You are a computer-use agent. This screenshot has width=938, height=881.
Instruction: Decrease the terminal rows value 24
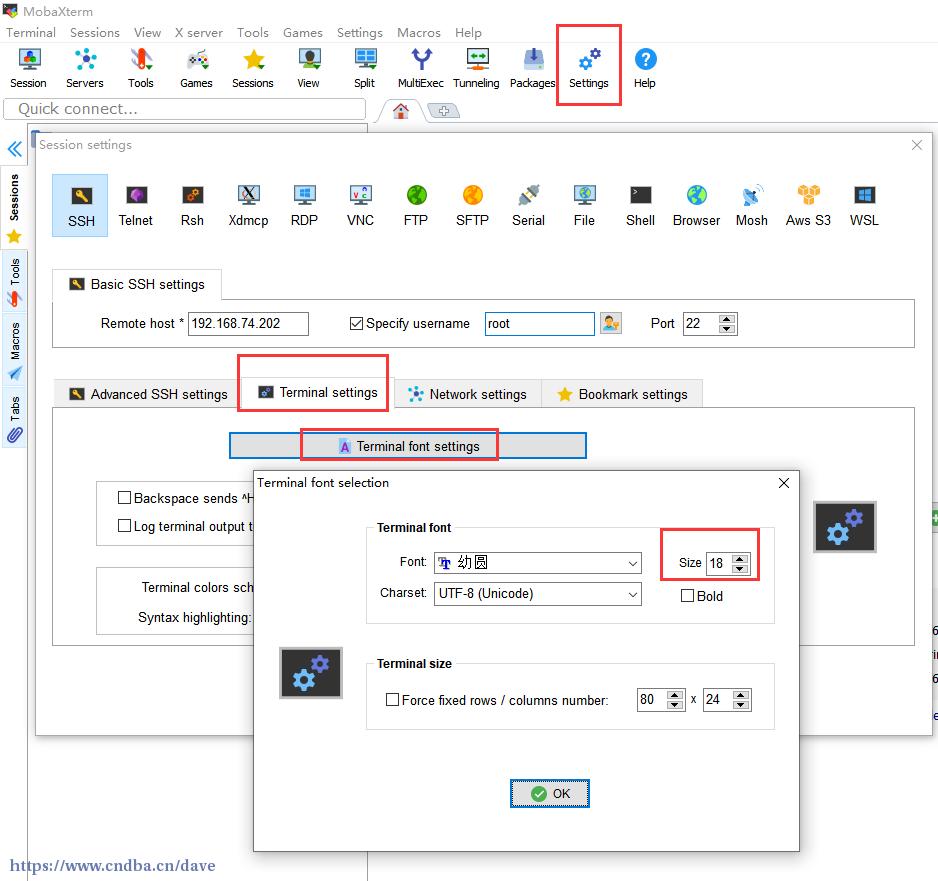click(x=741, y=705)
